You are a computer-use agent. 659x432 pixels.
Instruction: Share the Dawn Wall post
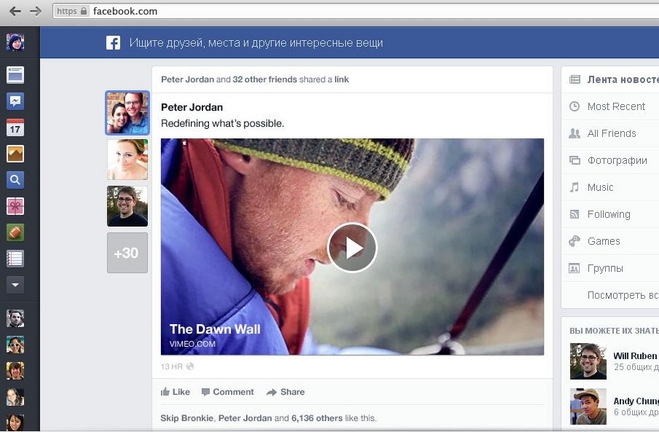pos(286,392)
